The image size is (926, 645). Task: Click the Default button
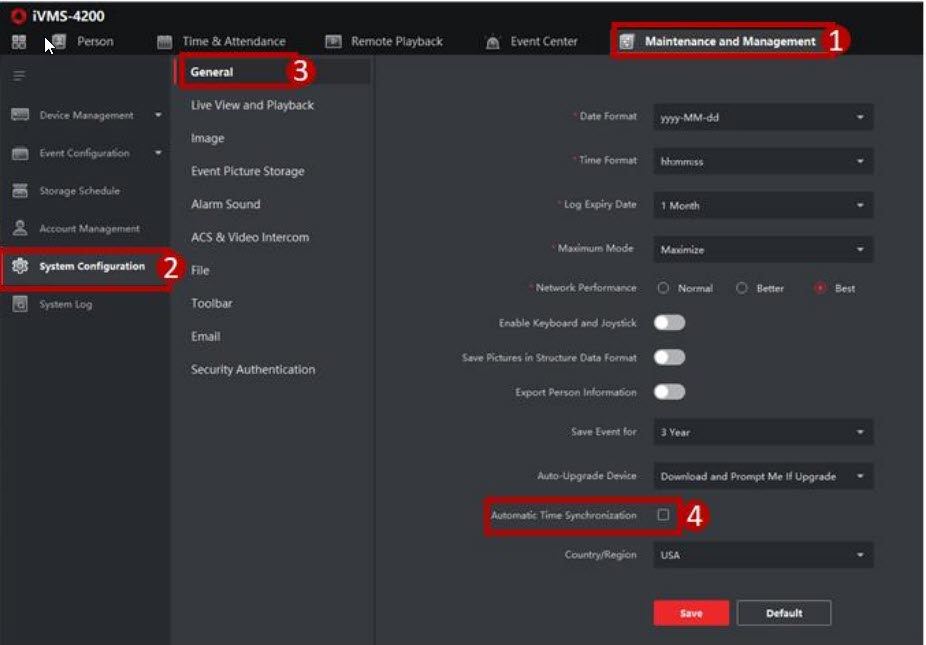[783, 613]
